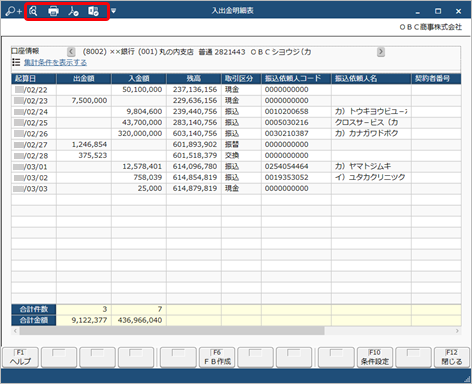This screenshot has width=472, height=384.
Task: Select the 237,136,156 balance cell
Action: coord(194,90)
